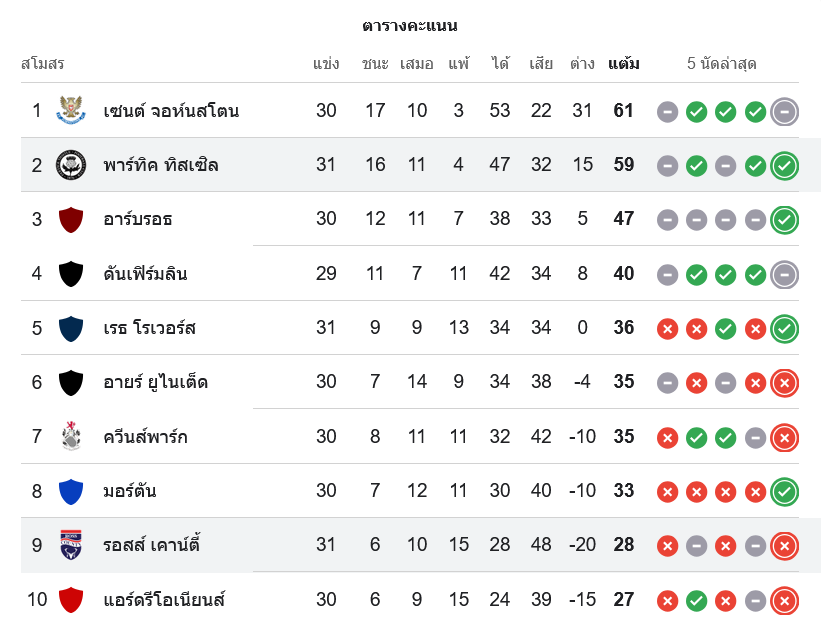Click the แต้ม points column header
821x640 pixels.
(x=624, y=64)
